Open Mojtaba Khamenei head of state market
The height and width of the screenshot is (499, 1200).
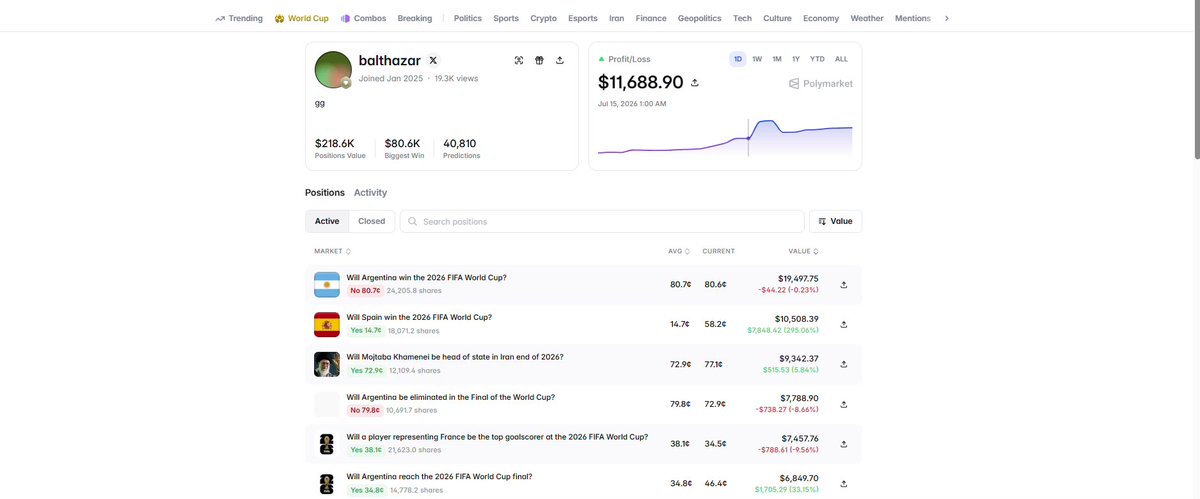tap(455, 356)
